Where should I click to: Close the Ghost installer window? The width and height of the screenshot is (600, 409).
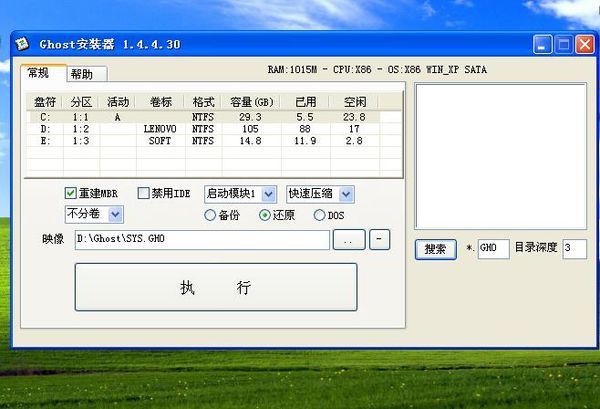coord(585,44)
